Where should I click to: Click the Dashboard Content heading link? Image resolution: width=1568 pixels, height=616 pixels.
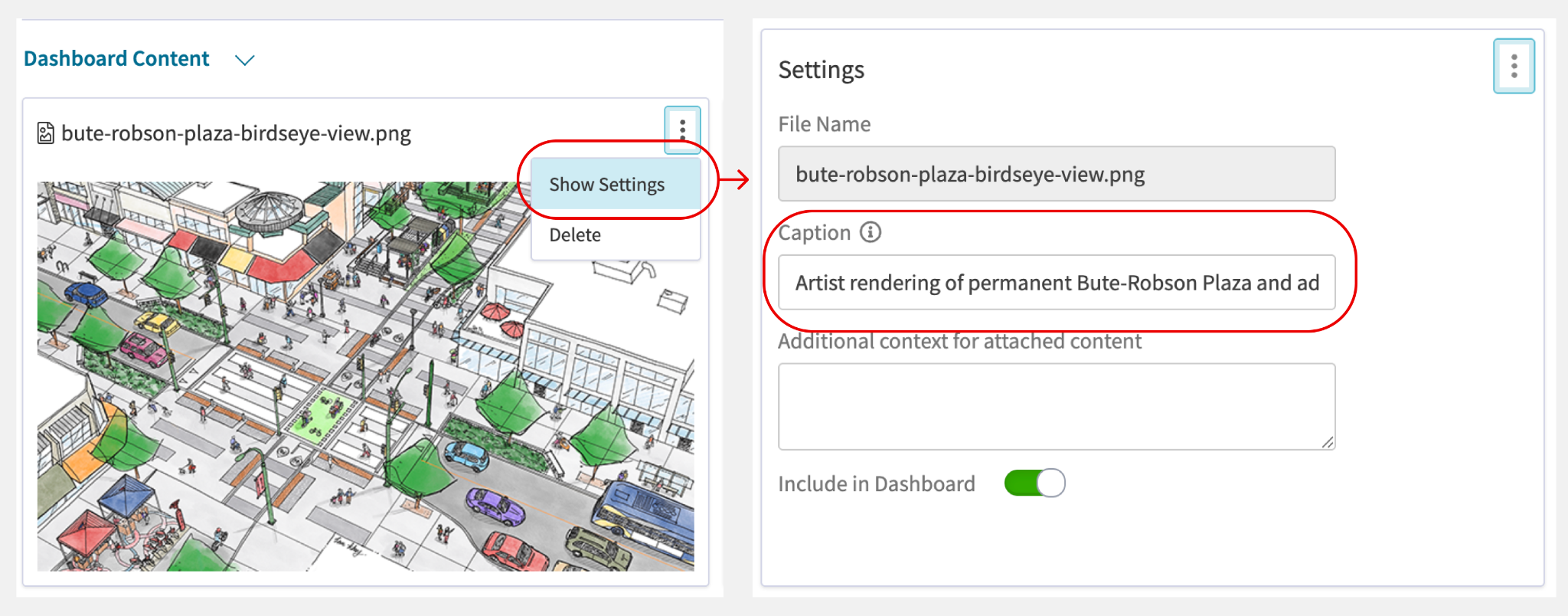tap(116, 59)
